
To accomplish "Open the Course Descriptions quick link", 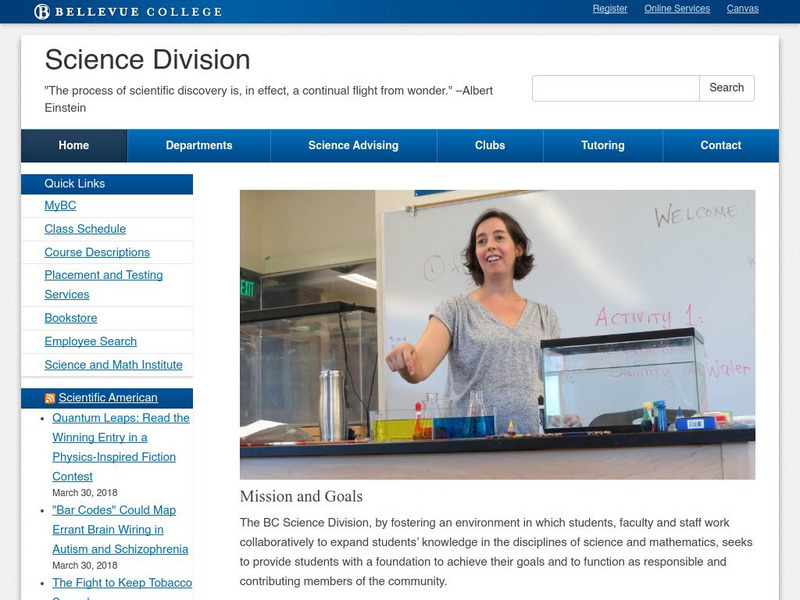I will [97, 253].
